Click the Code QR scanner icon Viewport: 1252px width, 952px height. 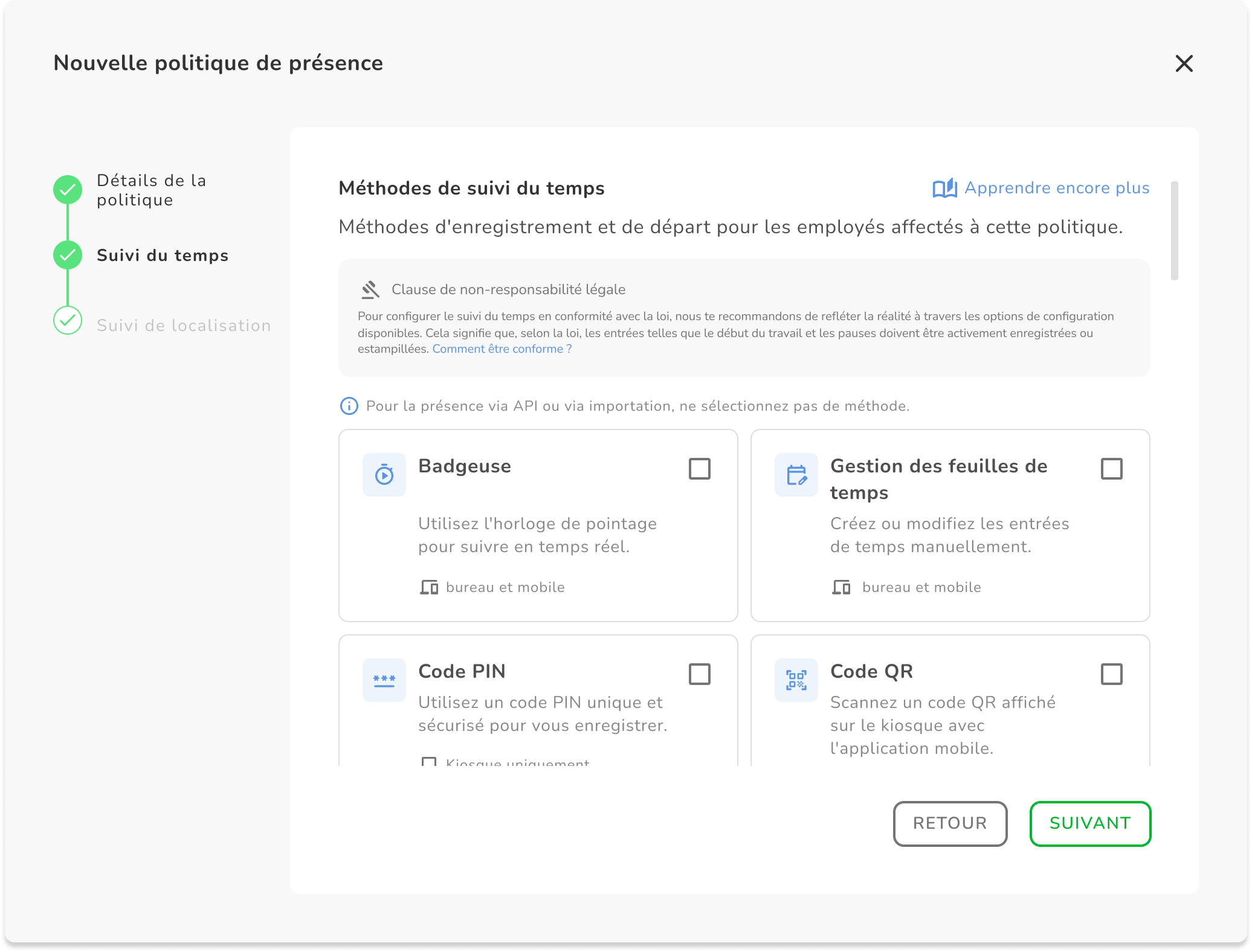pos(796,680)
